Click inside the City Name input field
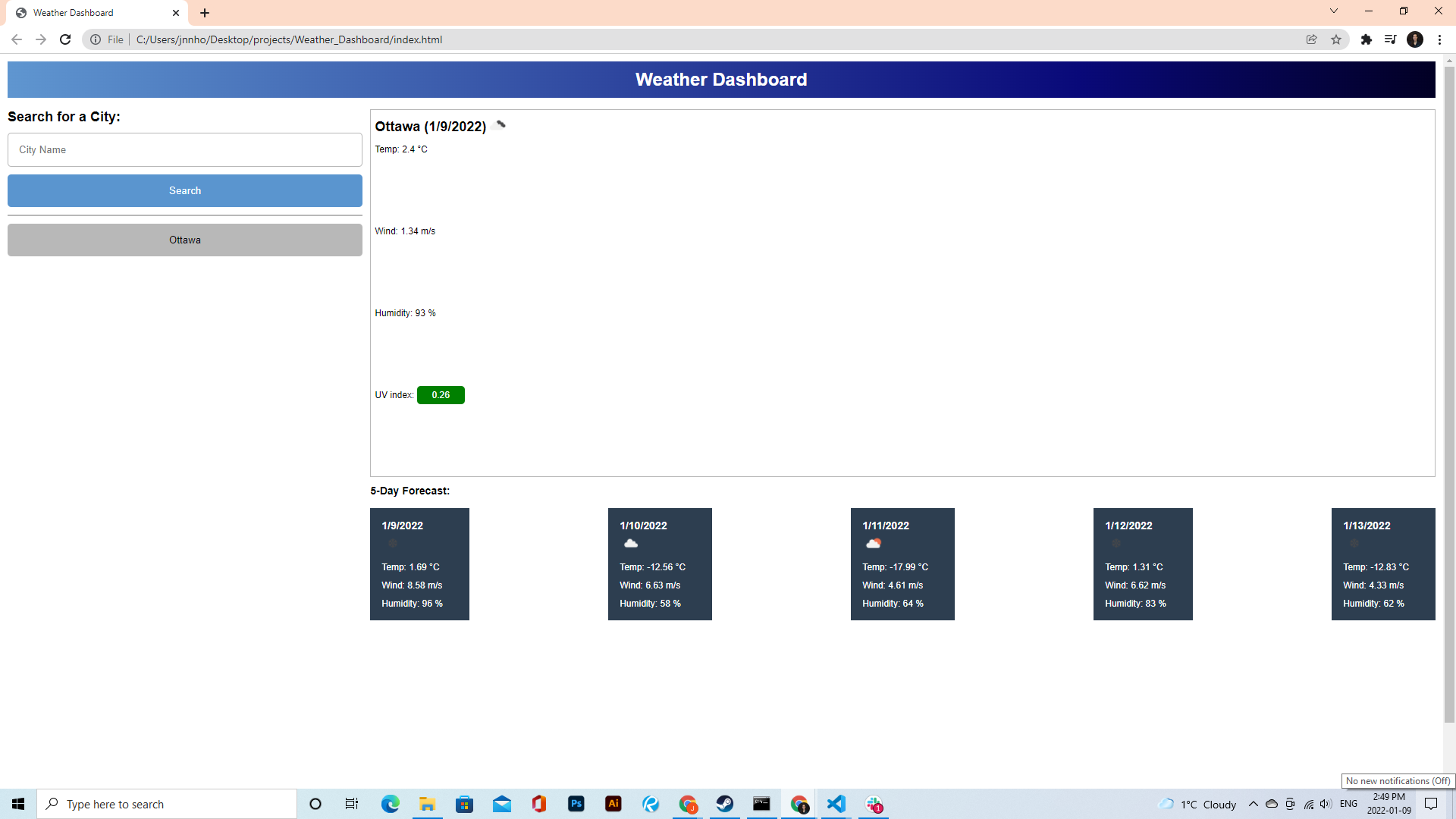The width and height of the screenshot is (1456, 819). [x=184, y=149]
